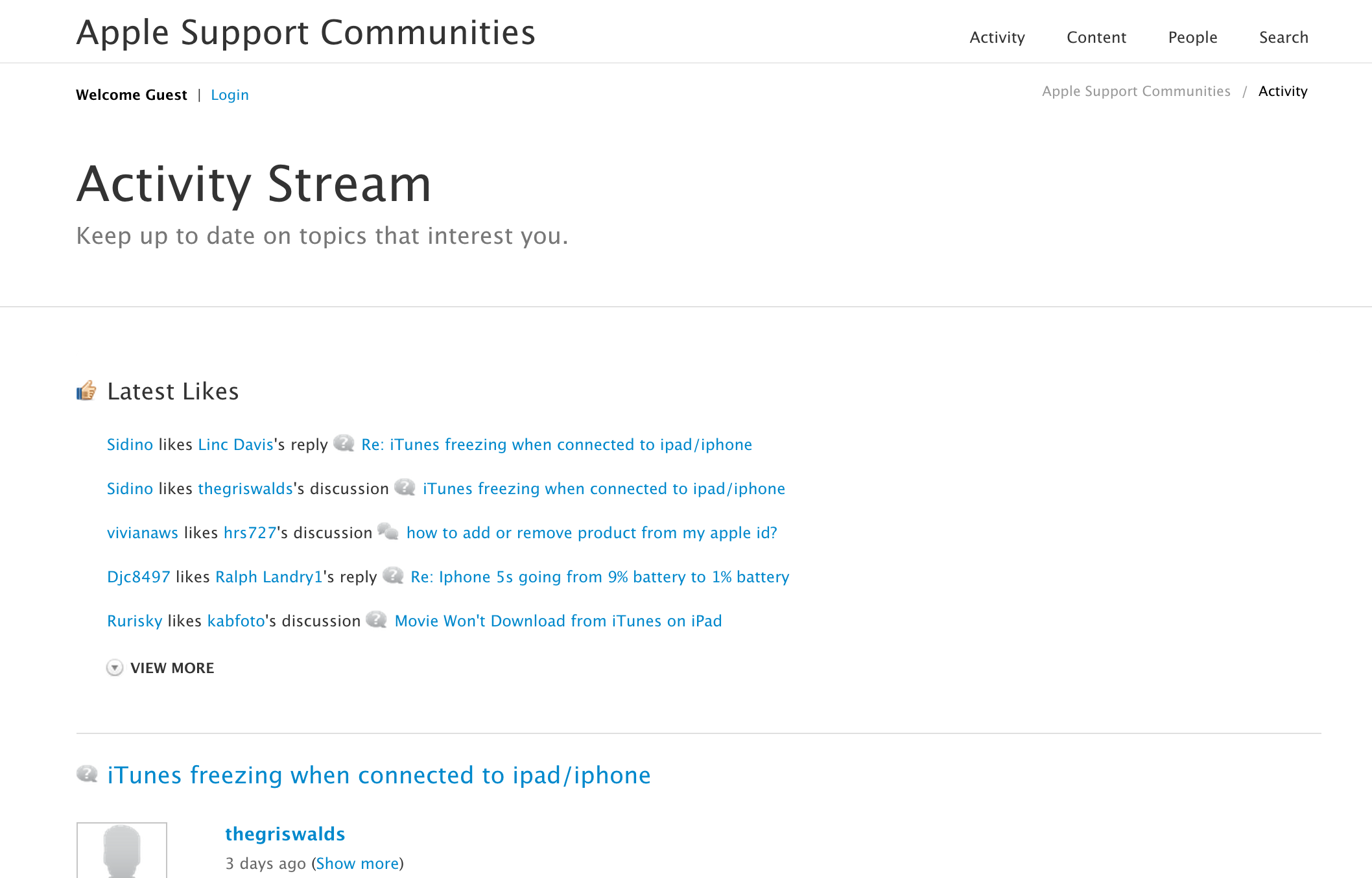The image size is (1372, 878).
Task: Expand the VIEW MORE section under Latest Likes
Action: point(172,668)
